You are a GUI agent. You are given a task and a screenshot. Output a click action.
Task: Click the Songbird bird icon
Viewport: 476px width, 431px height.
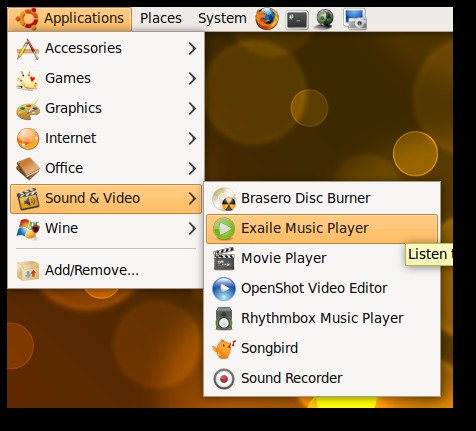224,349
